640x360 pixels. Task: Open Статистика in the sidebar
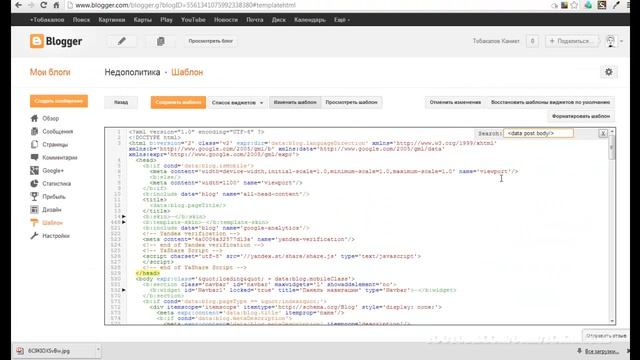[57, 184]
